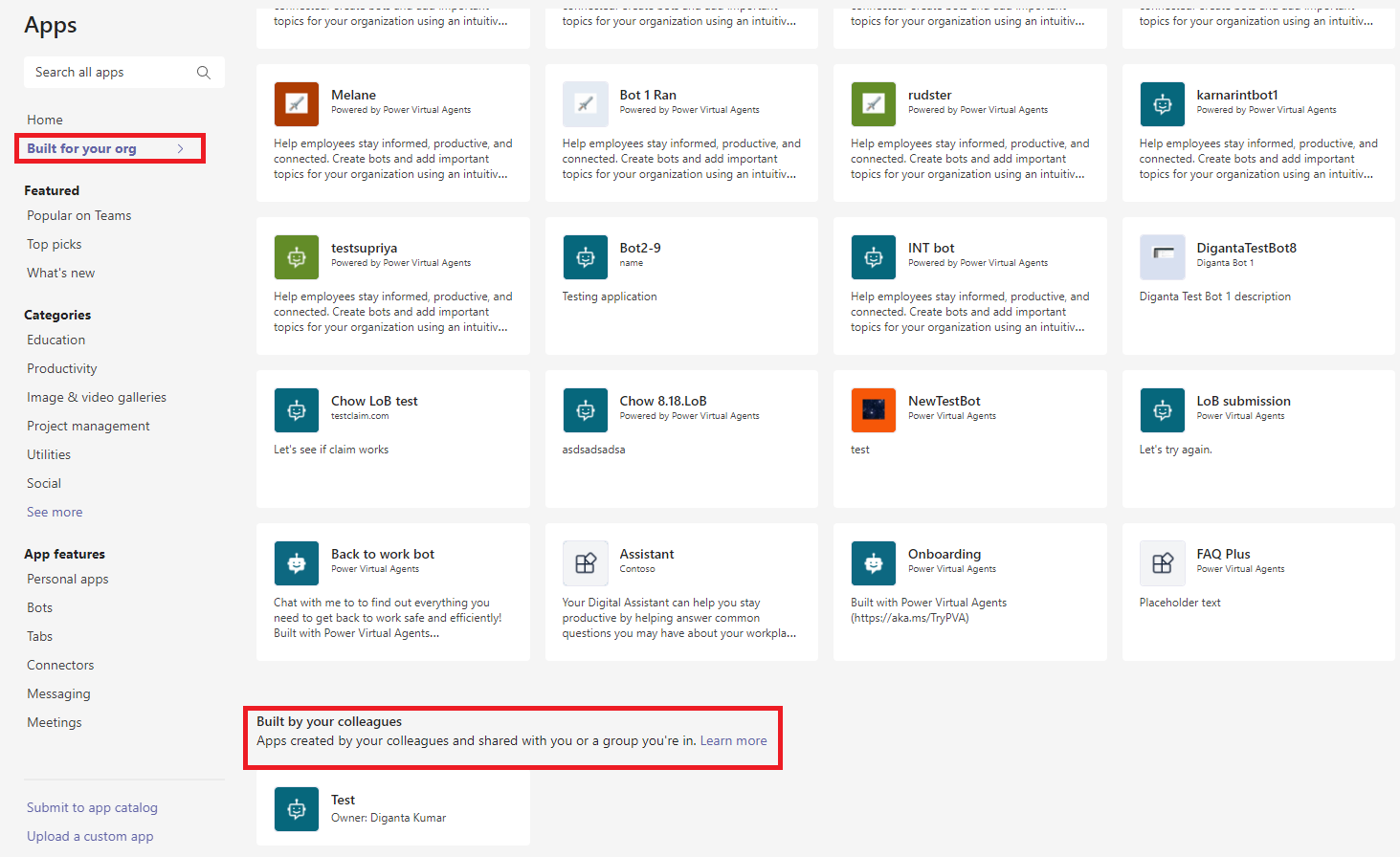Select the INT bot icon
The height and width of the screenshot is (857, 1400).
[x=874, y=257]
